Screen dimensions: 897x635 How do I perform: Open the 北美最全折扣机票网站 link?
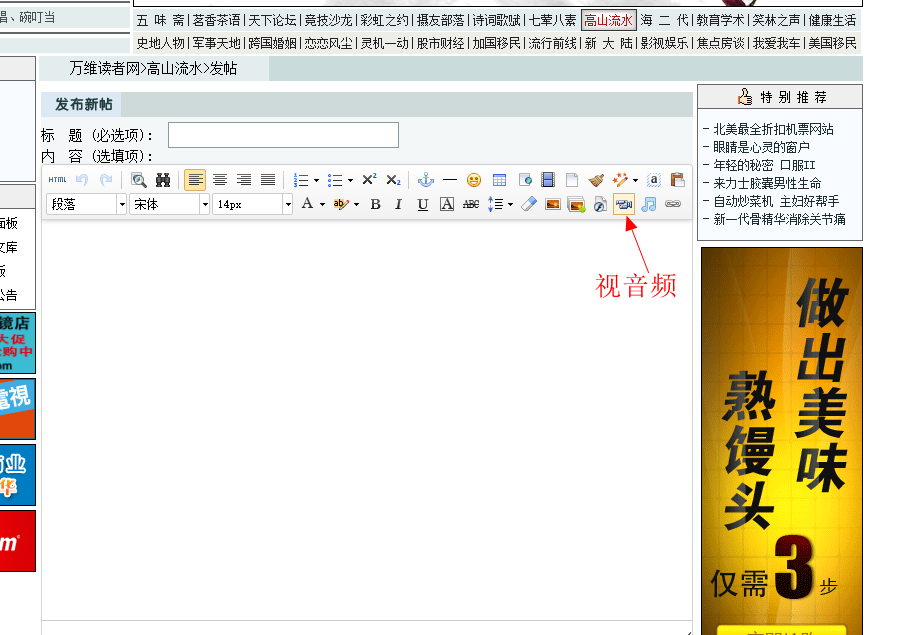(774, 129)
